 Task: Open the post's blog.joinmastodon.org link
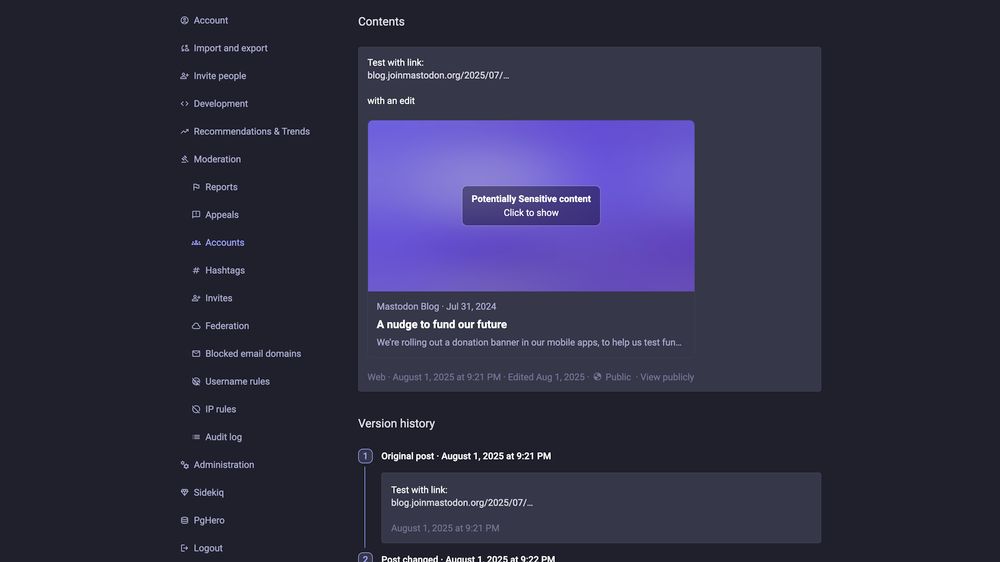[438, 75]
